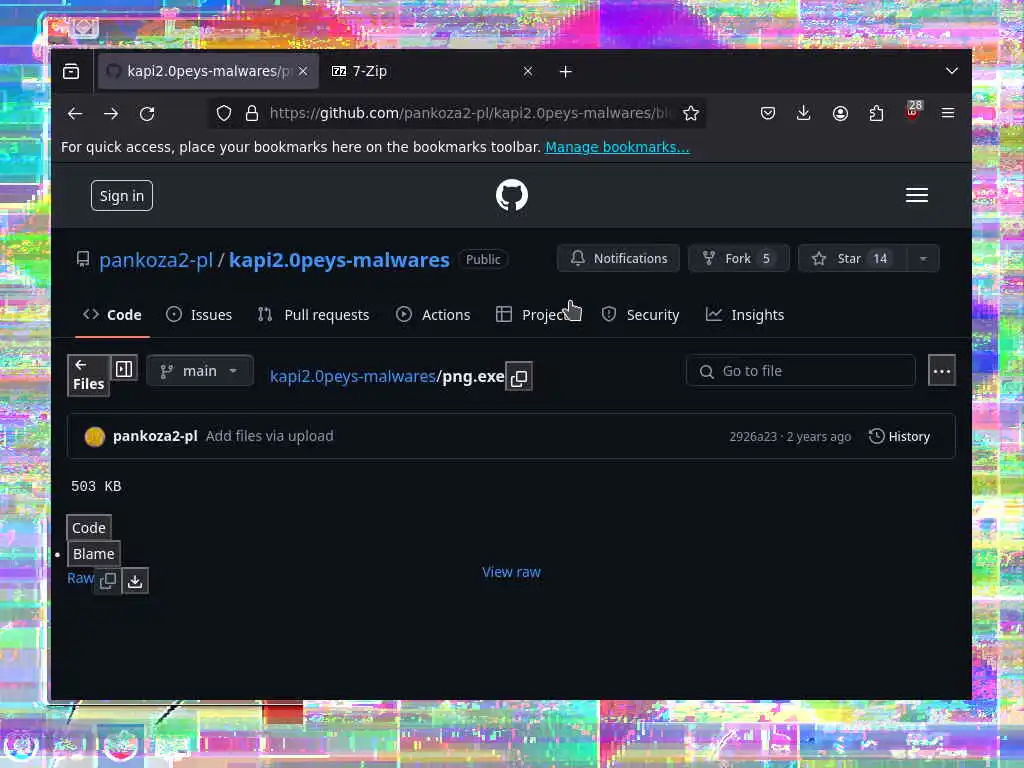Open the Manage bookmarks link

click(x=617, y=147)
